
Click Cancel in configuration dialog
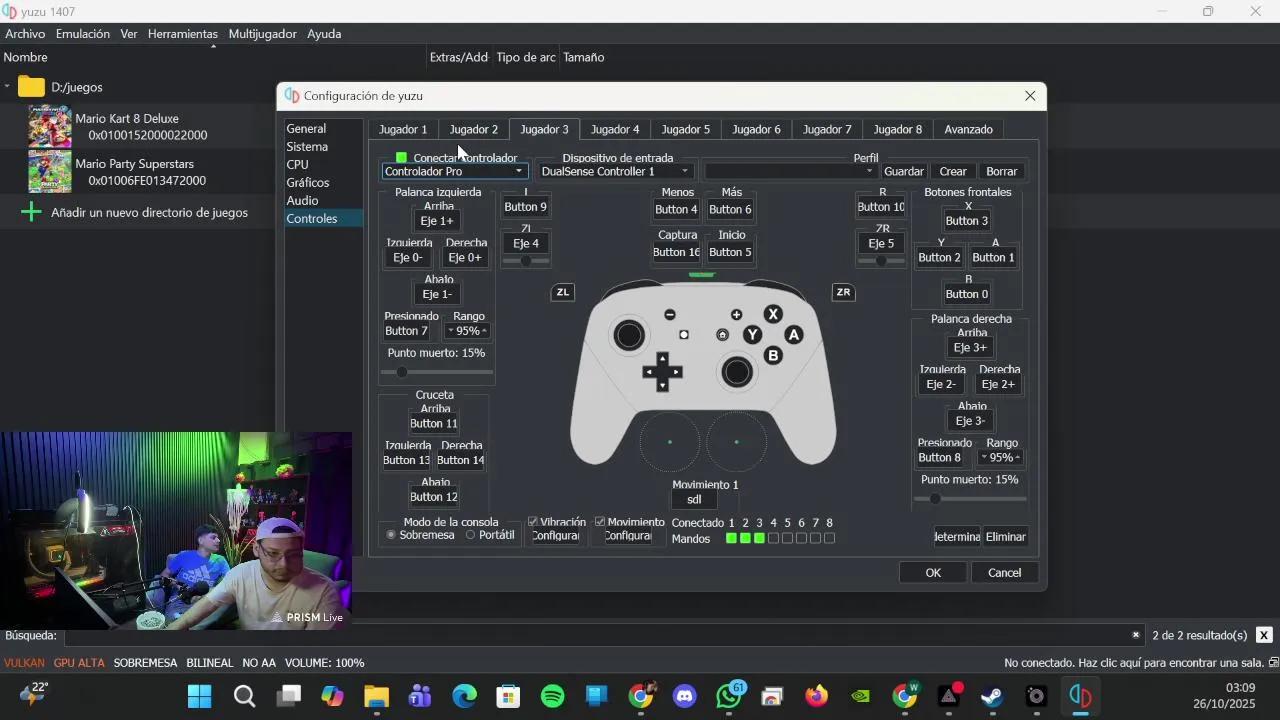coord(1004,573)
